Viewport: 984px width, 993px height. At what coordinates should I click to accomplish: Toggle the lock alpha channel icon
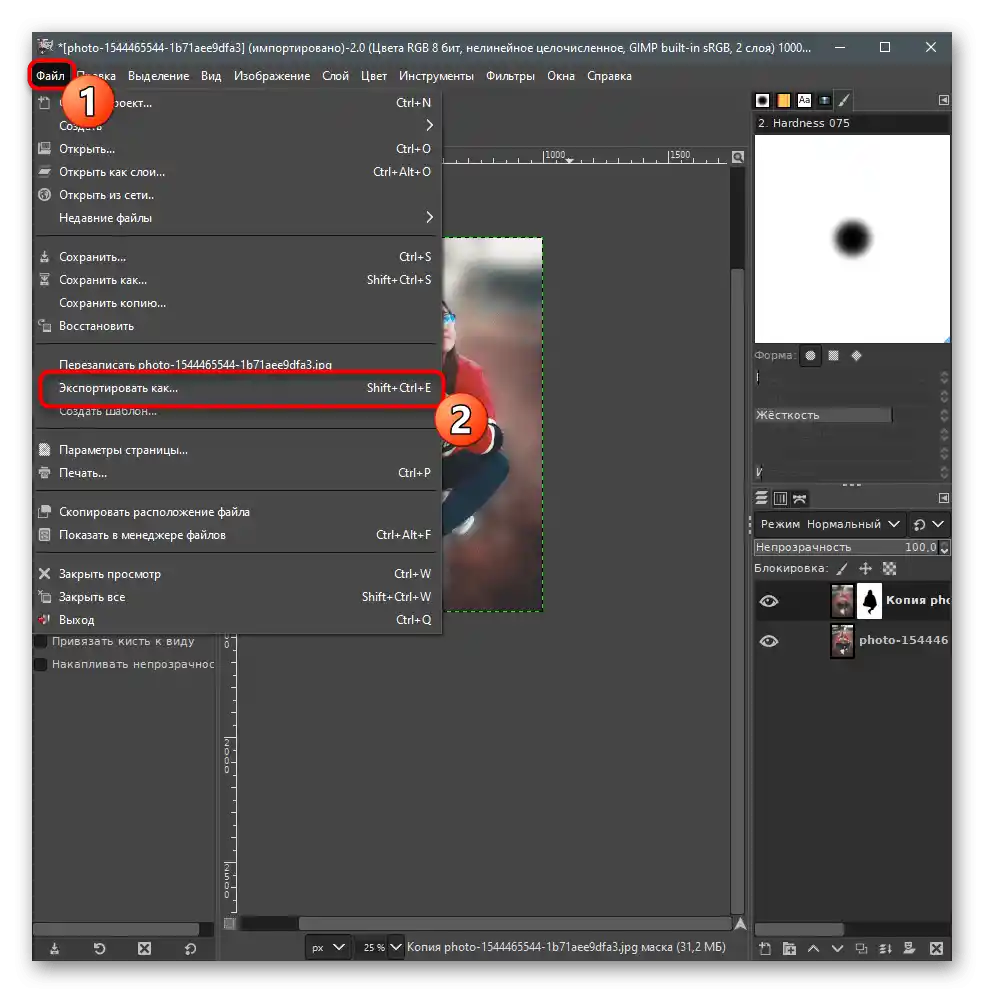[x=890, y=569]
